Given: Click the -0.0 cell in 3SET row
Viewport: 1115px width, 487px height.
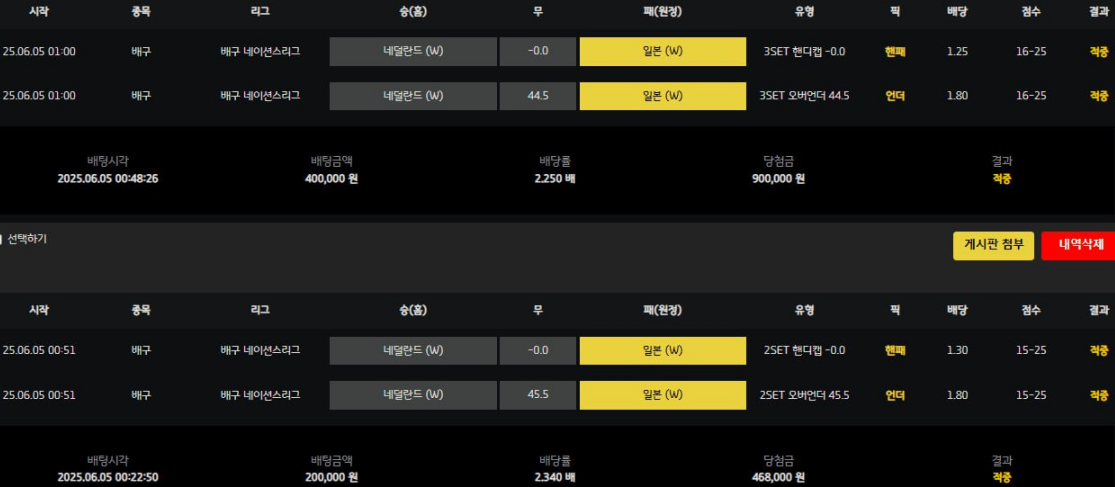Looking at the screenshot, I should point(538,52).
